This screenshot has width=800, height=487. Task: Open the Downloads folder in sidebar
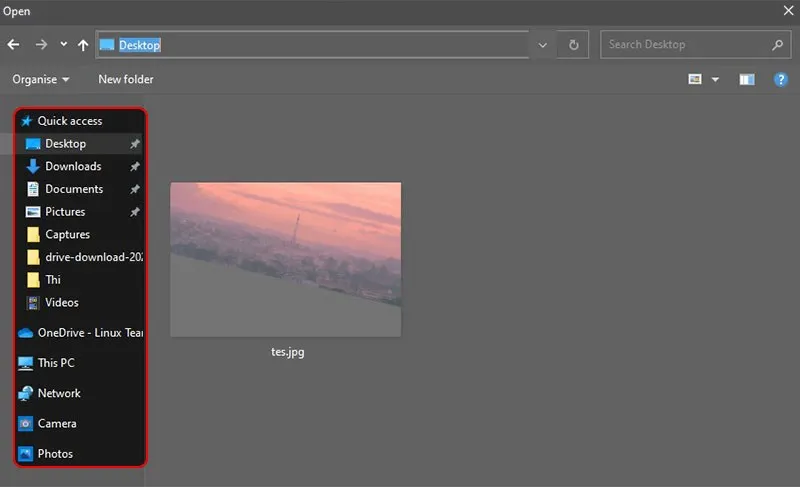(x=72, y=166)
